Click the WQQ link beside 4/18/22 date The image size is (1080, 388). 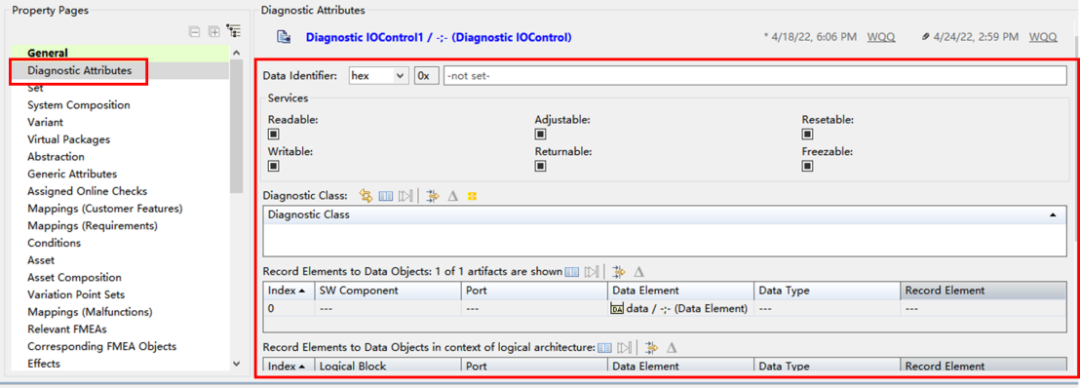[881, 37]
